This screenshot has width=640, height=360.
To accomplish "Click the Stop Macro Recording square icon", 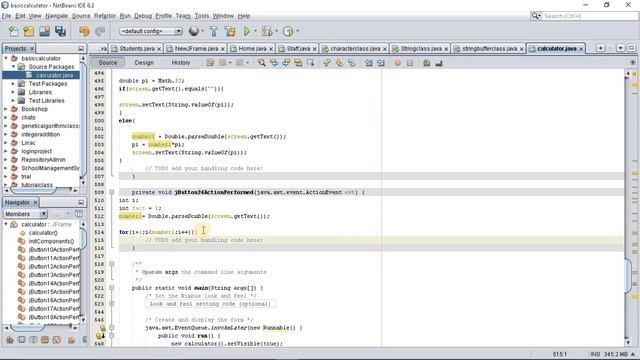I will pyautogui.click(x=410, y=63).
